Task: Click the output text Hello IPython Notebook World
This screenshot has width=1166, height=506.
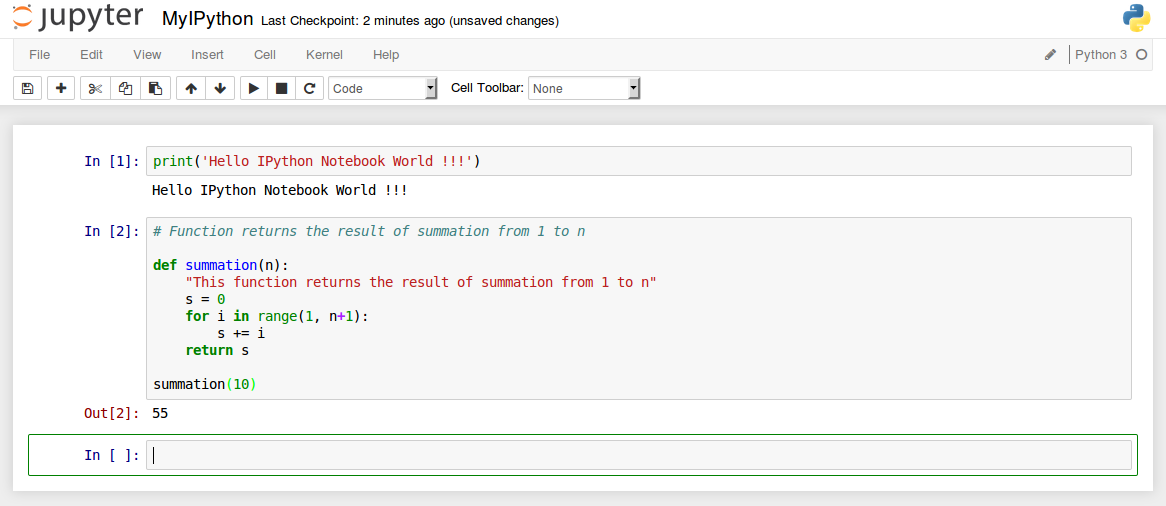Action: pyautogui.click(x=279, y=190)
